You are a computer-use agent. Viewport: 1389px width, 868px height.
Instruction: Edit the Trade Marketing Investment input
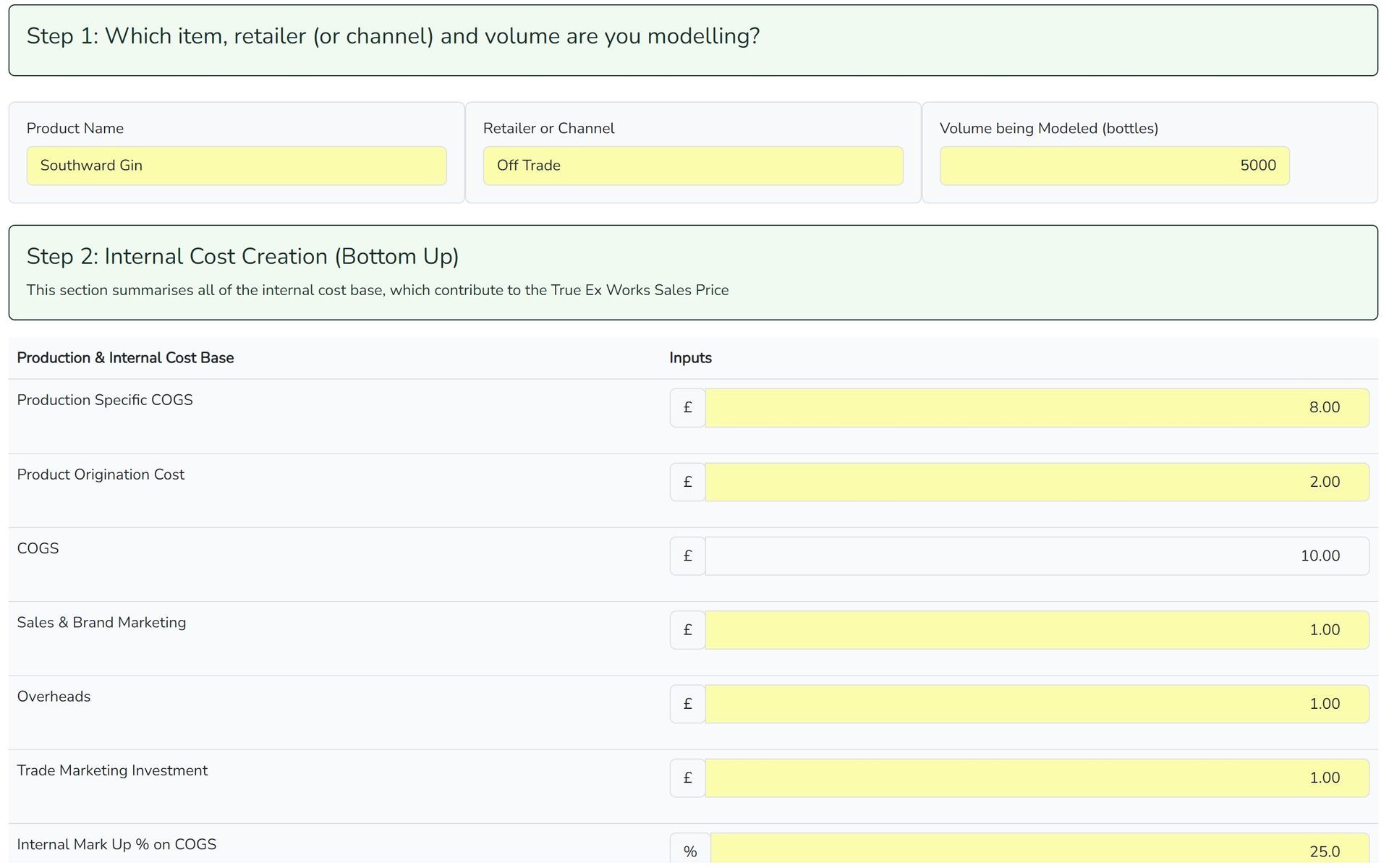point(1037,778)
